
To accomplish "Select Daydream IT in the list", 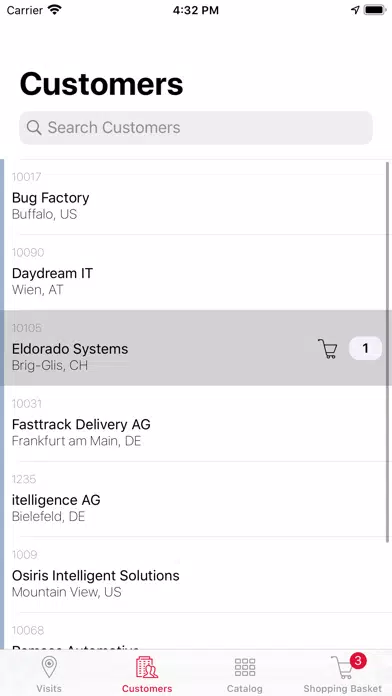I will click(196, 273).
